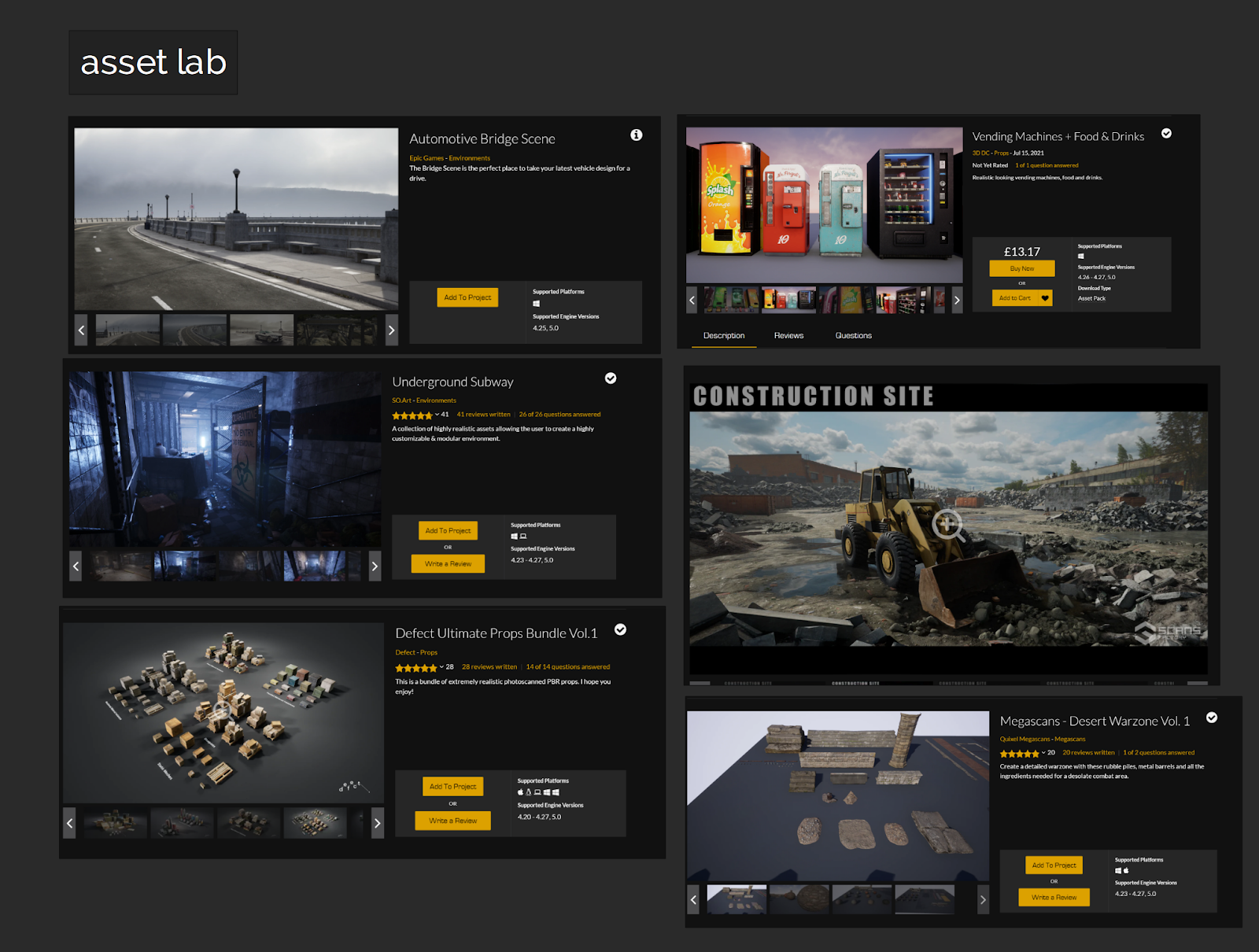Expand the rating breakdown chevron beside 28
Image resolution: width=1259 pixels, height=952 pixels.
coord(441,667)
